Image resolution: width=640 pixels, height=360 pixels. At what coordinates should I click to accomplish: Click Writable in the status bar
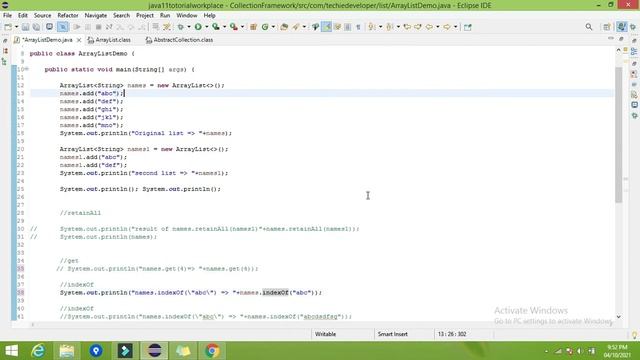point(325,334)
